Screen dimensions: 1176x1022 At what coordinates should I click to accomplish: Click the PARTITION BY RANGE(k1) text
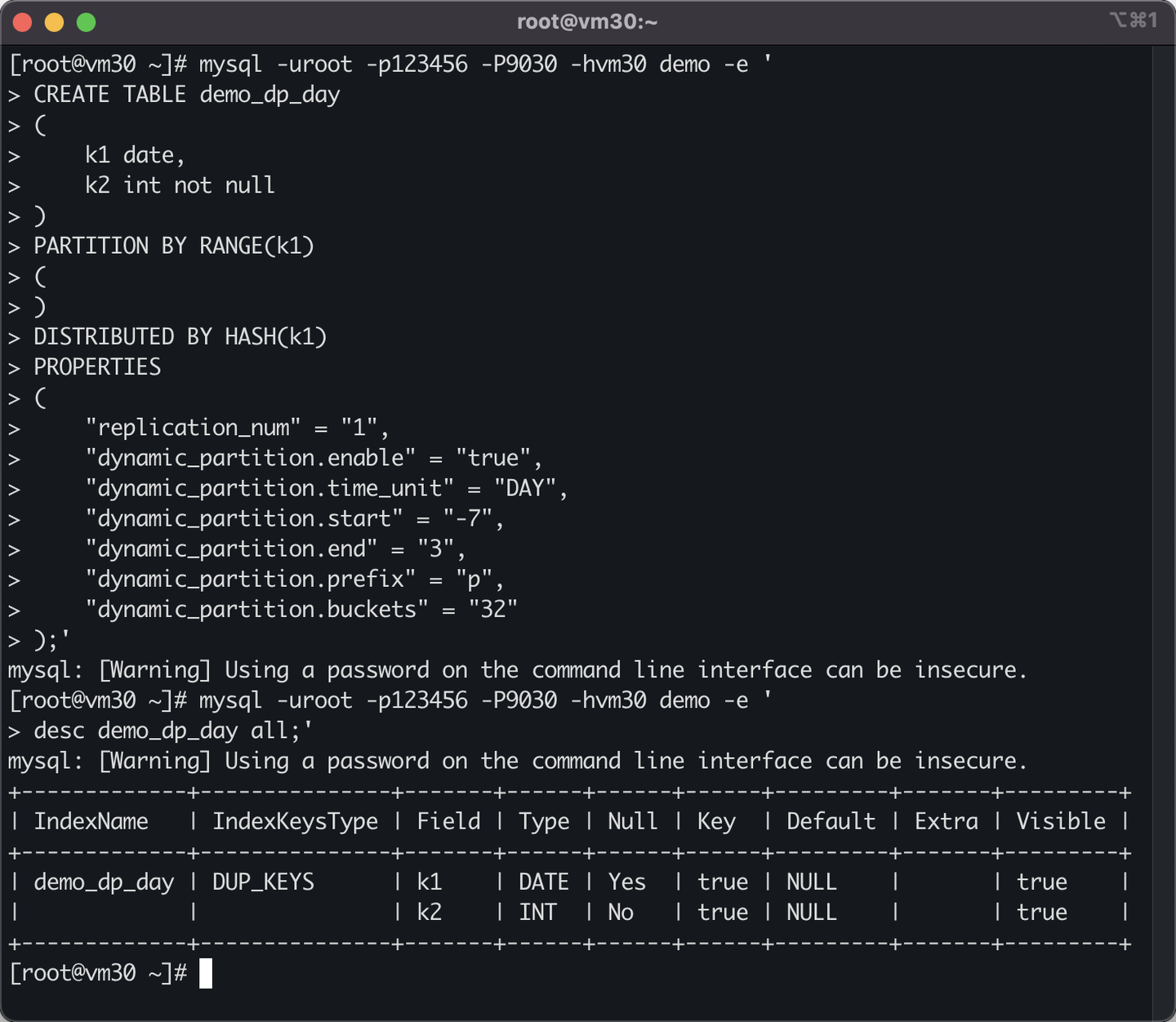[173, 247]
